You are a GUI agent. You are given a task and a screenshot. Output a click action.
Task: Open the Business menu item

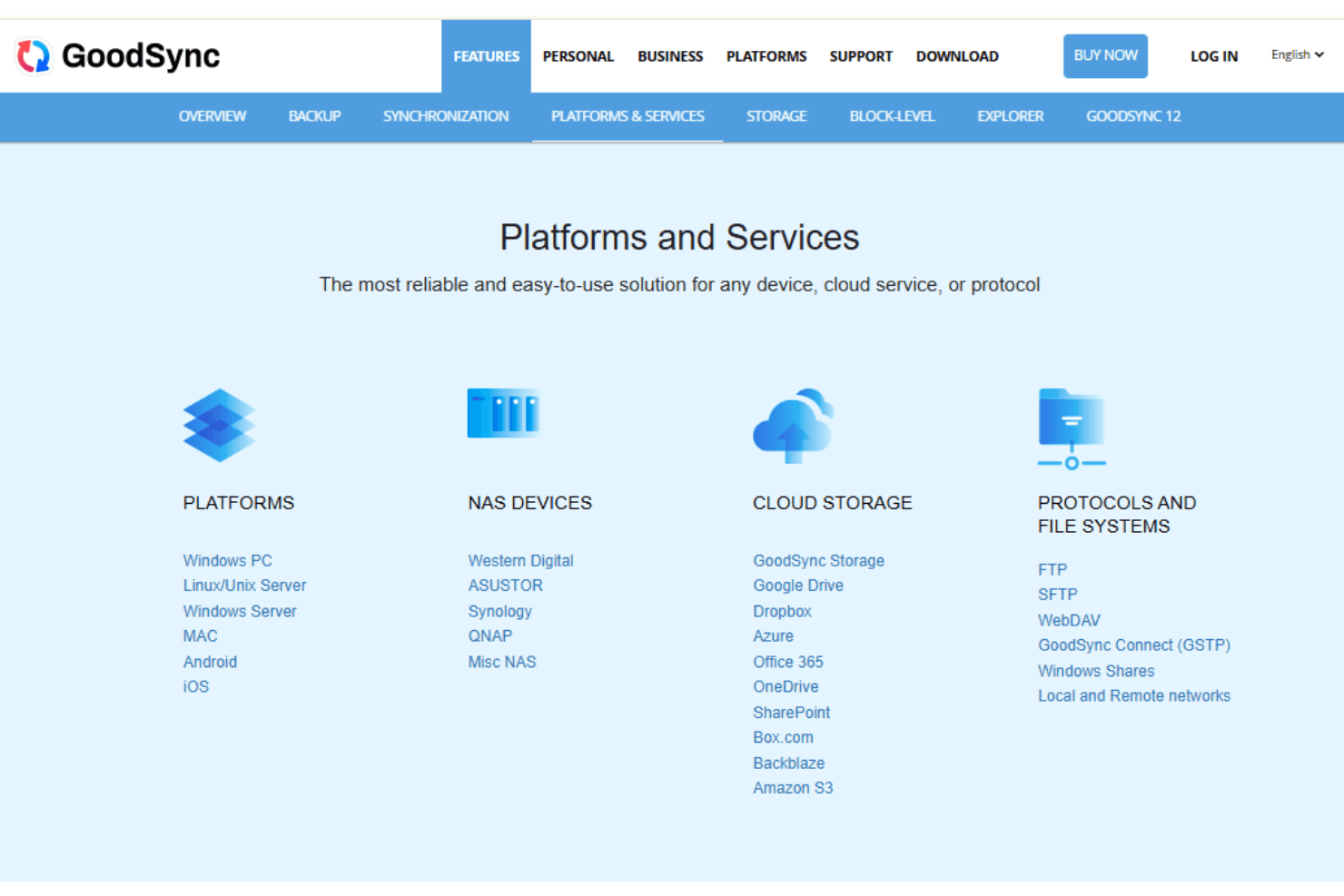point(670,56)
